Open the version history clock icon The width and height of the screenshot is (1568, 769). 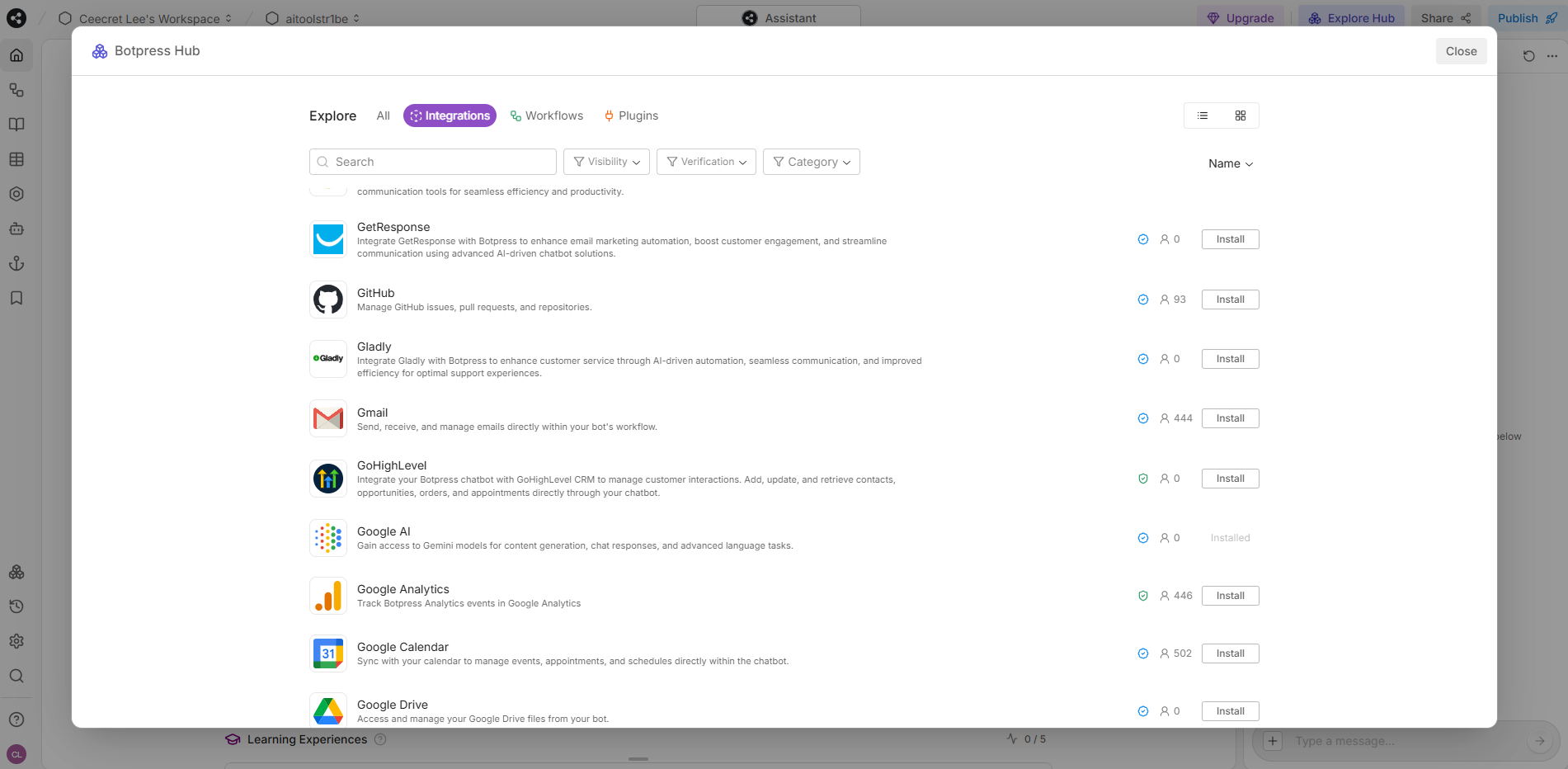tap(16, 606)
